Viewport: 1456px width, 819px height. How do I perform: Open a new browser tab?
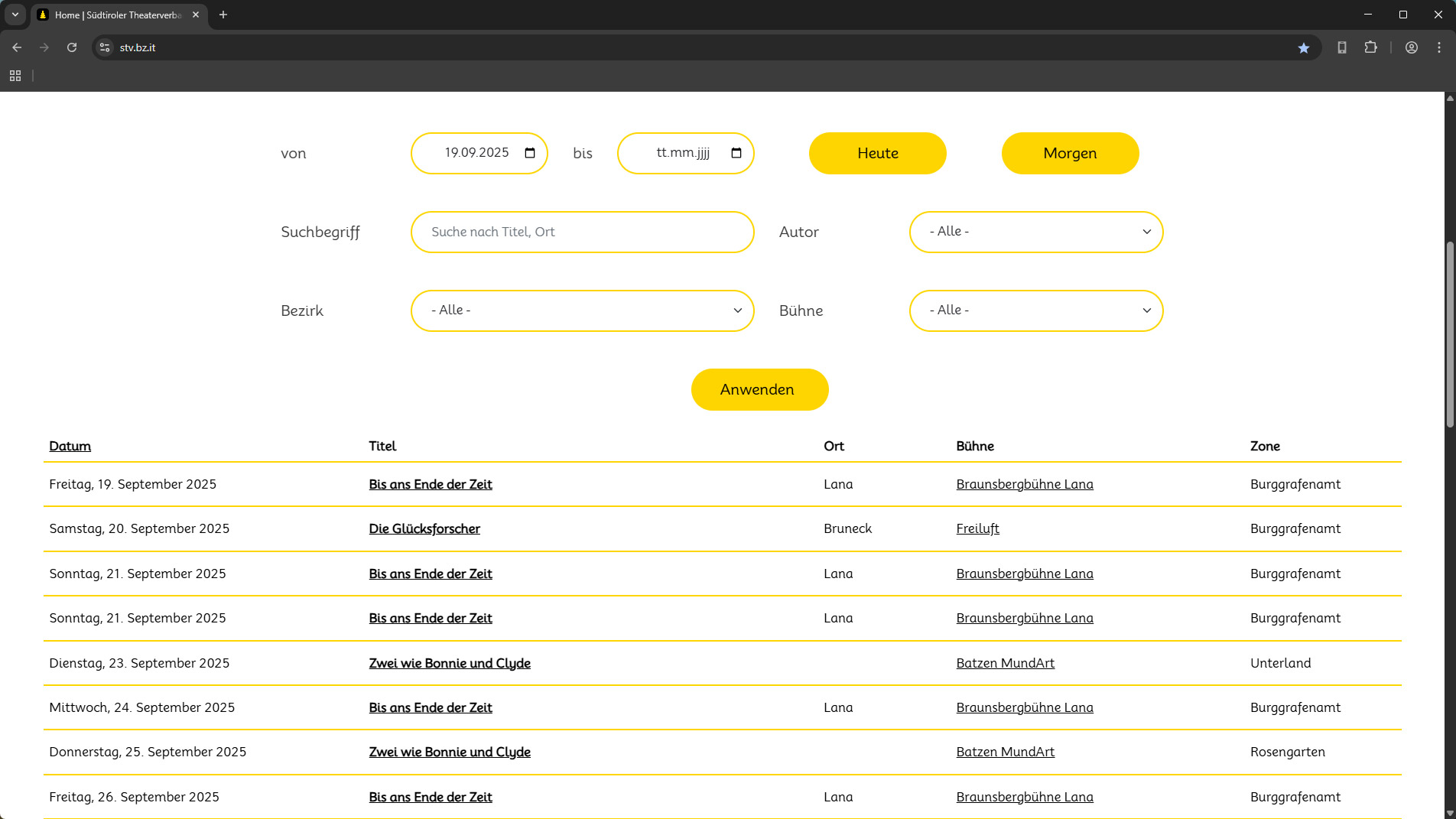223,15
